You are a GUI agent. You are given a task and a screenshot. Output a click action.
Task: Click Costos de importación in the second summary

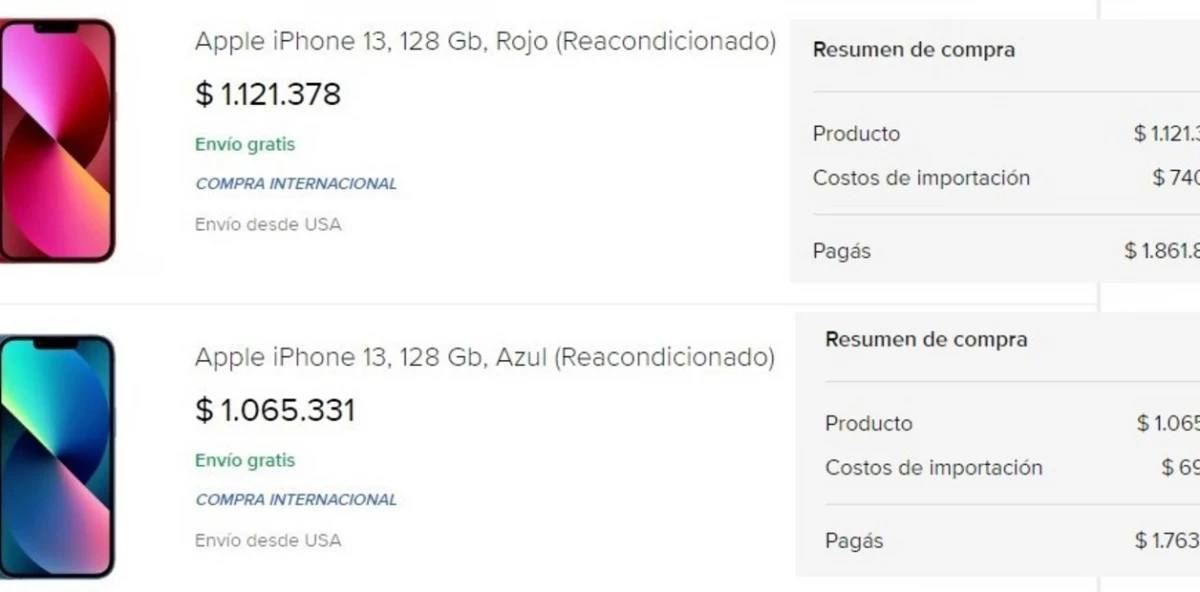pos(933,468)
